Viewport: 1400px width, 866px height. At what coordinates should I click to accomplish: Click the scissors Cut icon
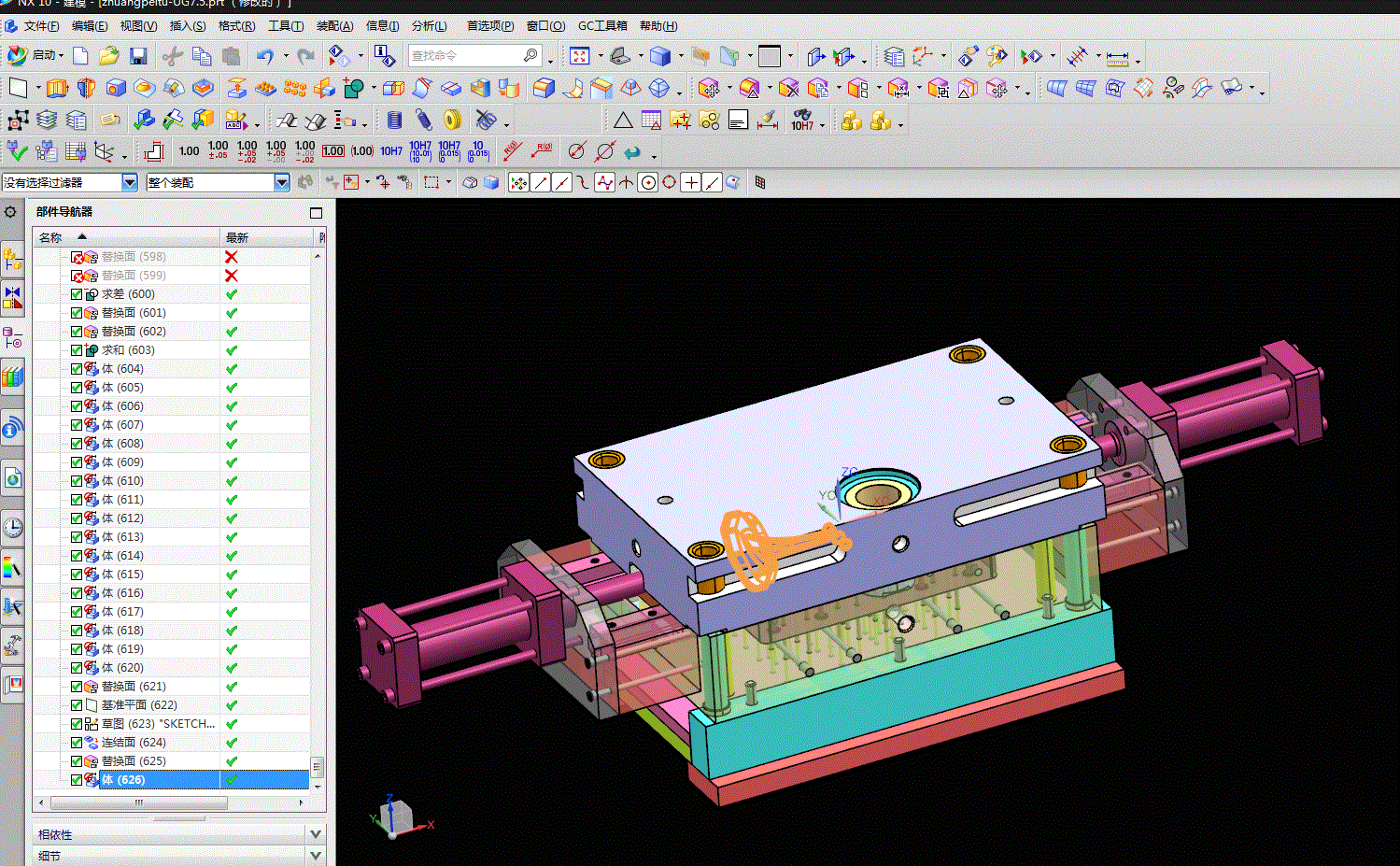(x=172, y=57)
